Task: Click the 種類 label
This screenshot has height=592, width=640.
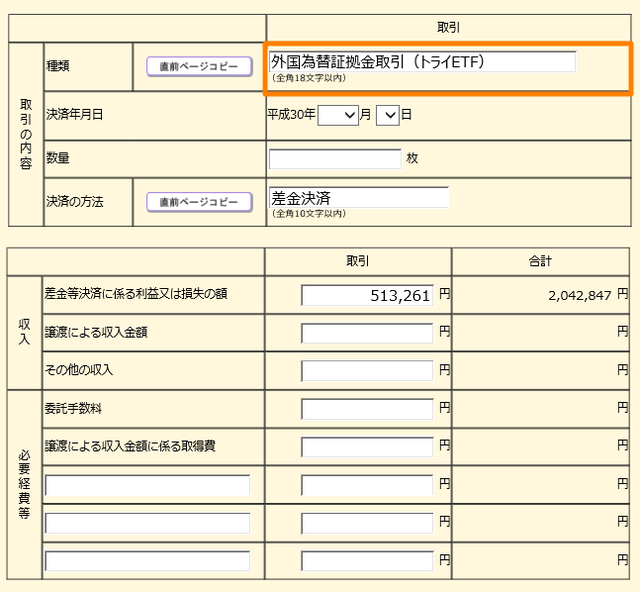Action: click(x=58, y=66)
